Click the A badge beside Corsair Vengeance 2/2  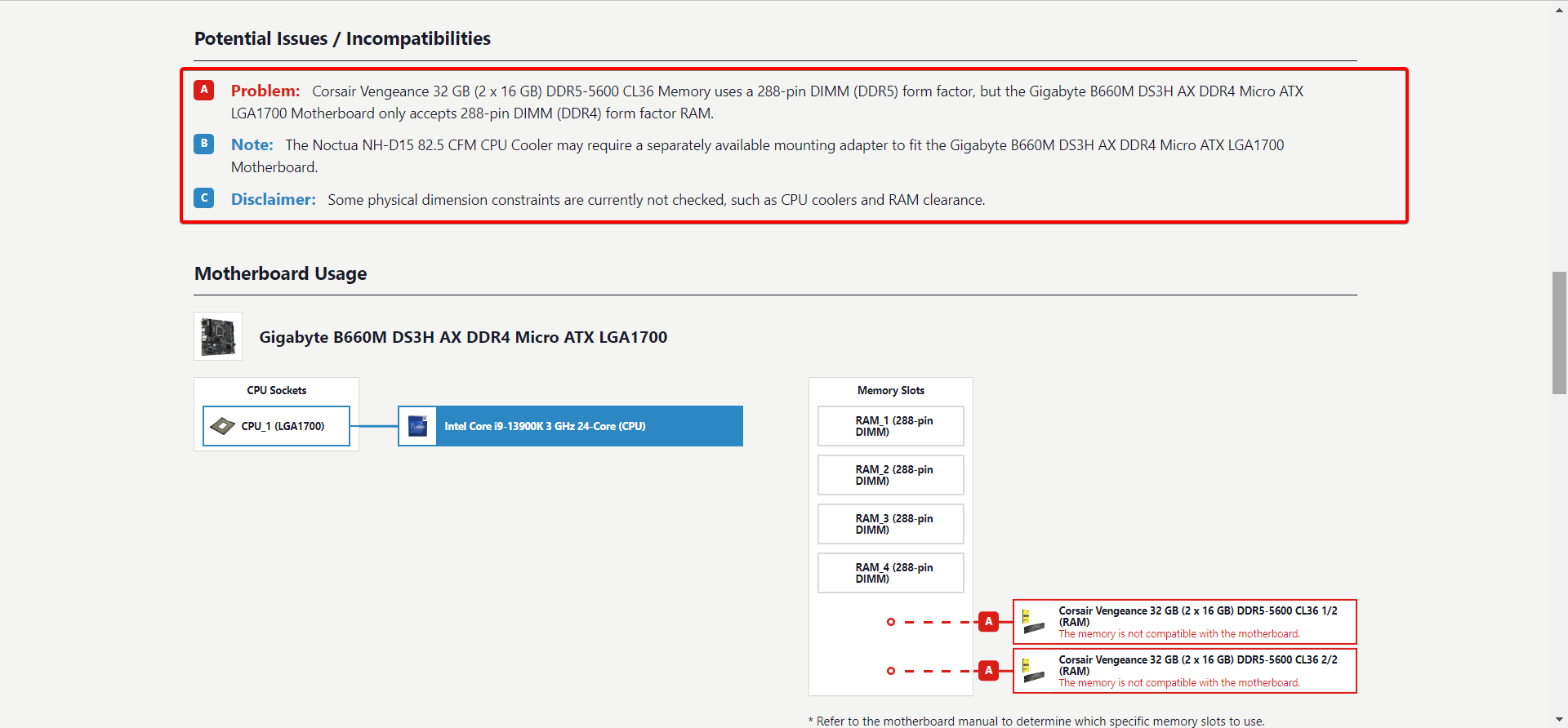(989, 671)
